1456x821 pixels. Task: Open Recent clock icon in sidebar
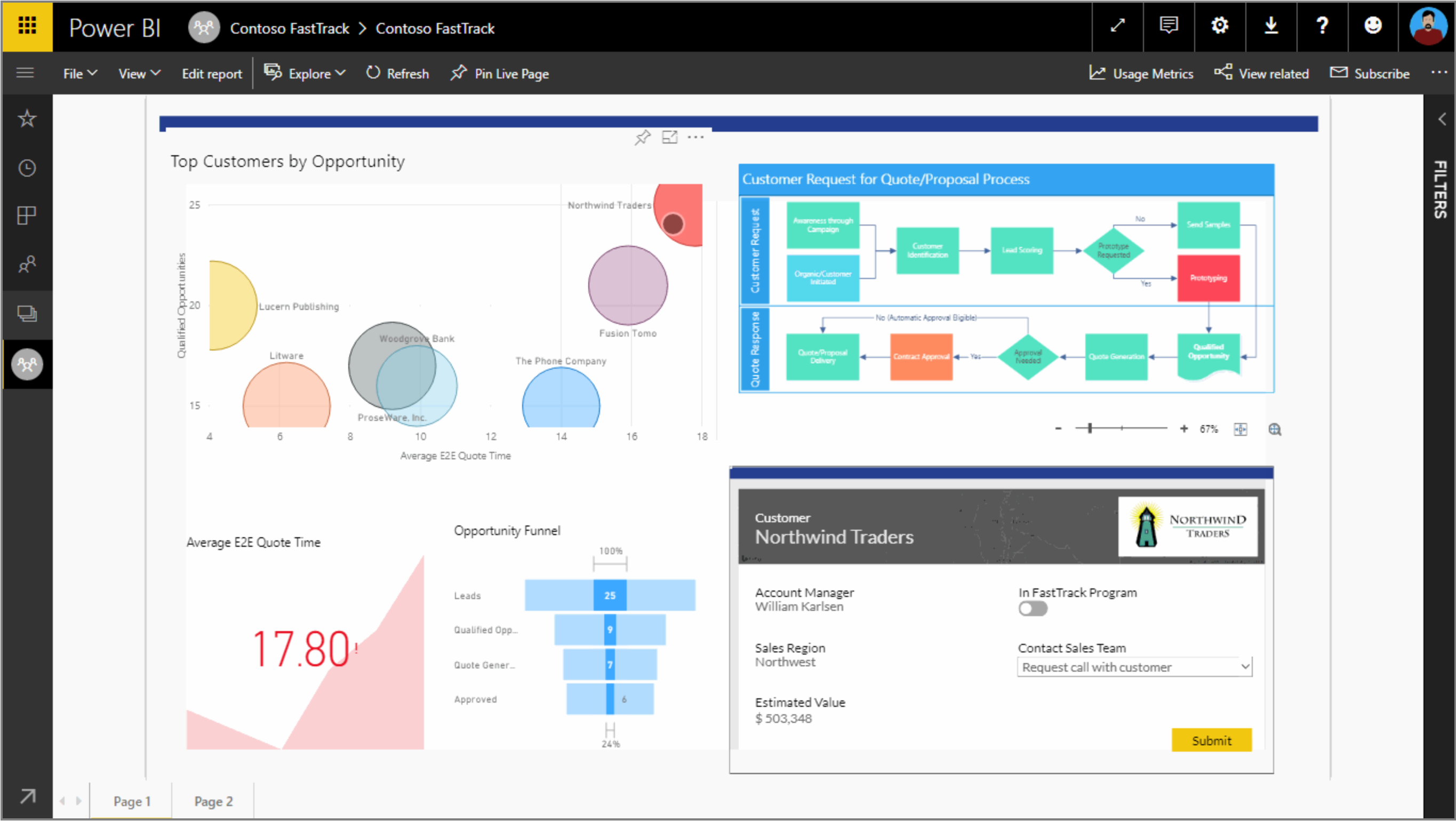pos(27,168)
